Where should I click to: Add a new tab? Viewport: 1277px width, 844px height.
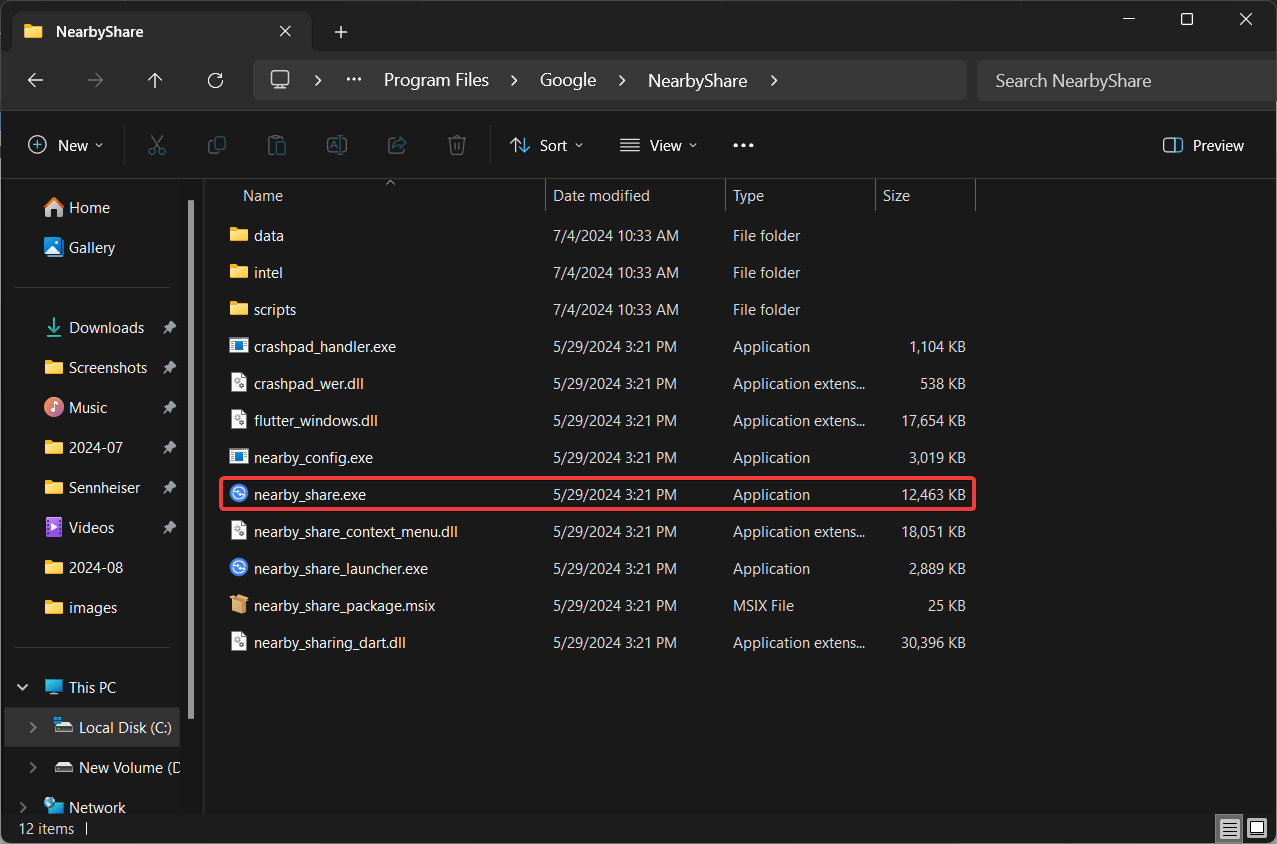pyautogui.click(x=341, y=32)
